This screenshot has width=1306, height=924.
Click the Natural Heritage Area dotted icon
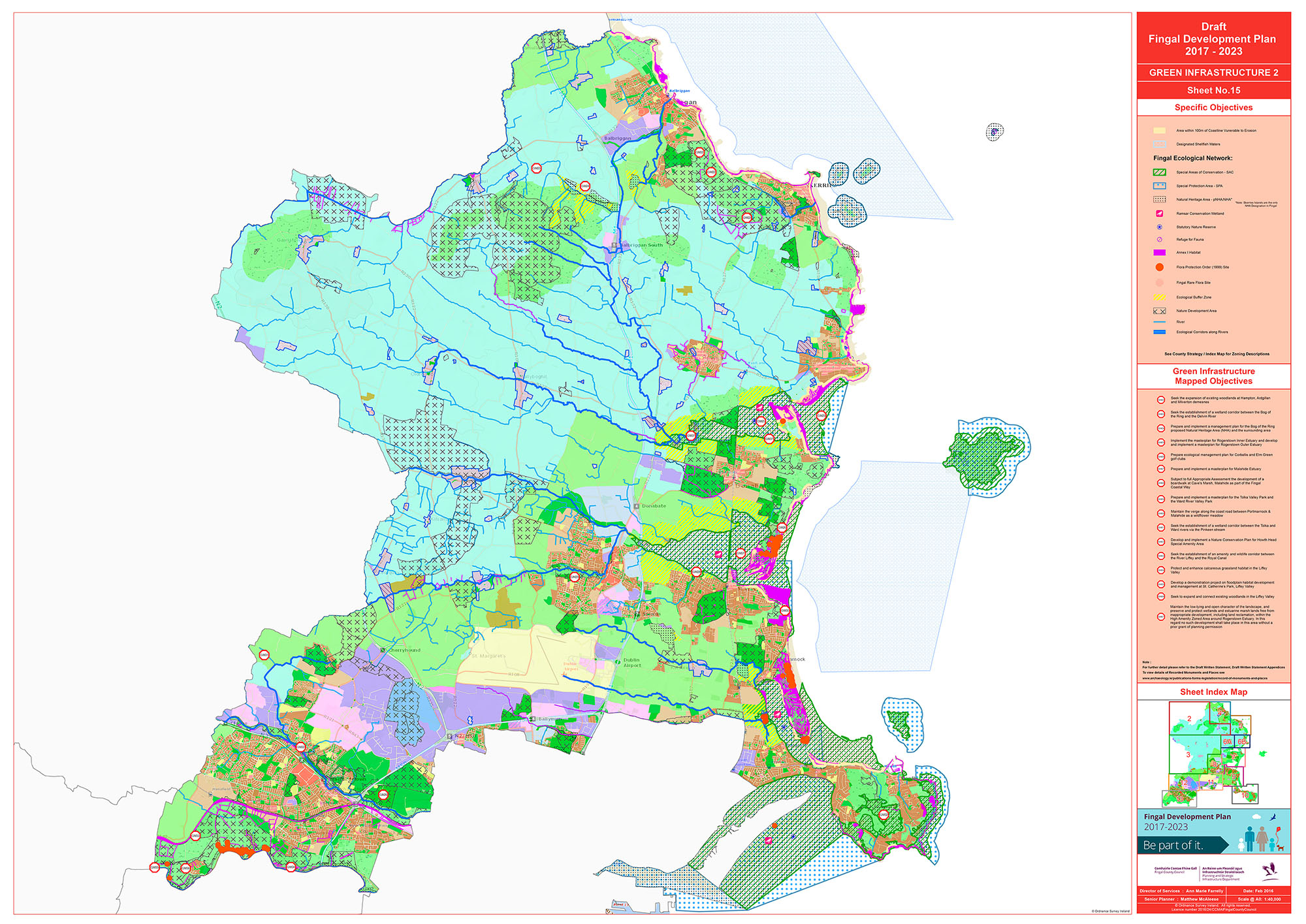(1159, 200)
